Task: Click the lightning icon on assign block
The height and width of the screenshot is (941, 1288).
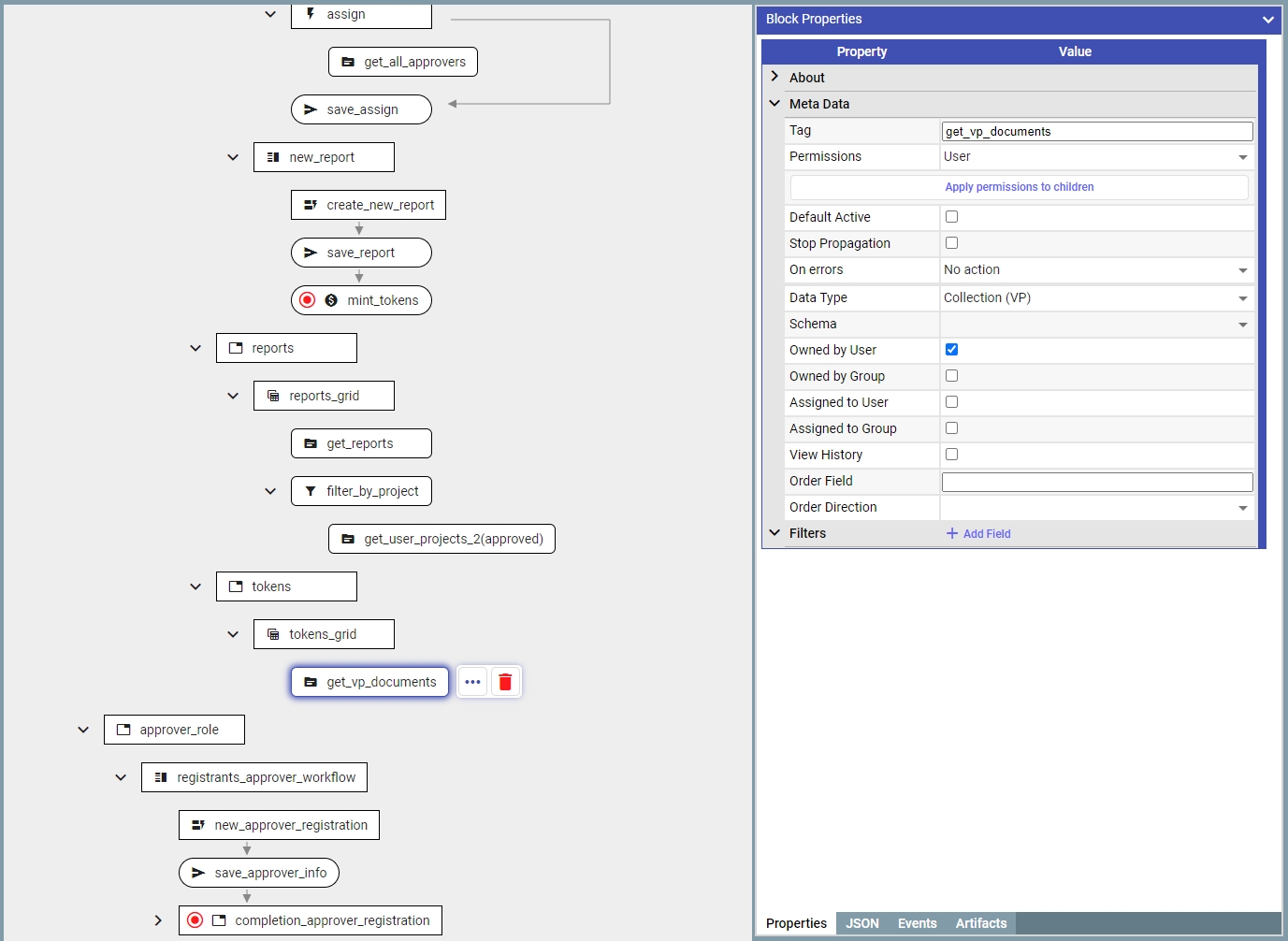Action: pos(311,14)
